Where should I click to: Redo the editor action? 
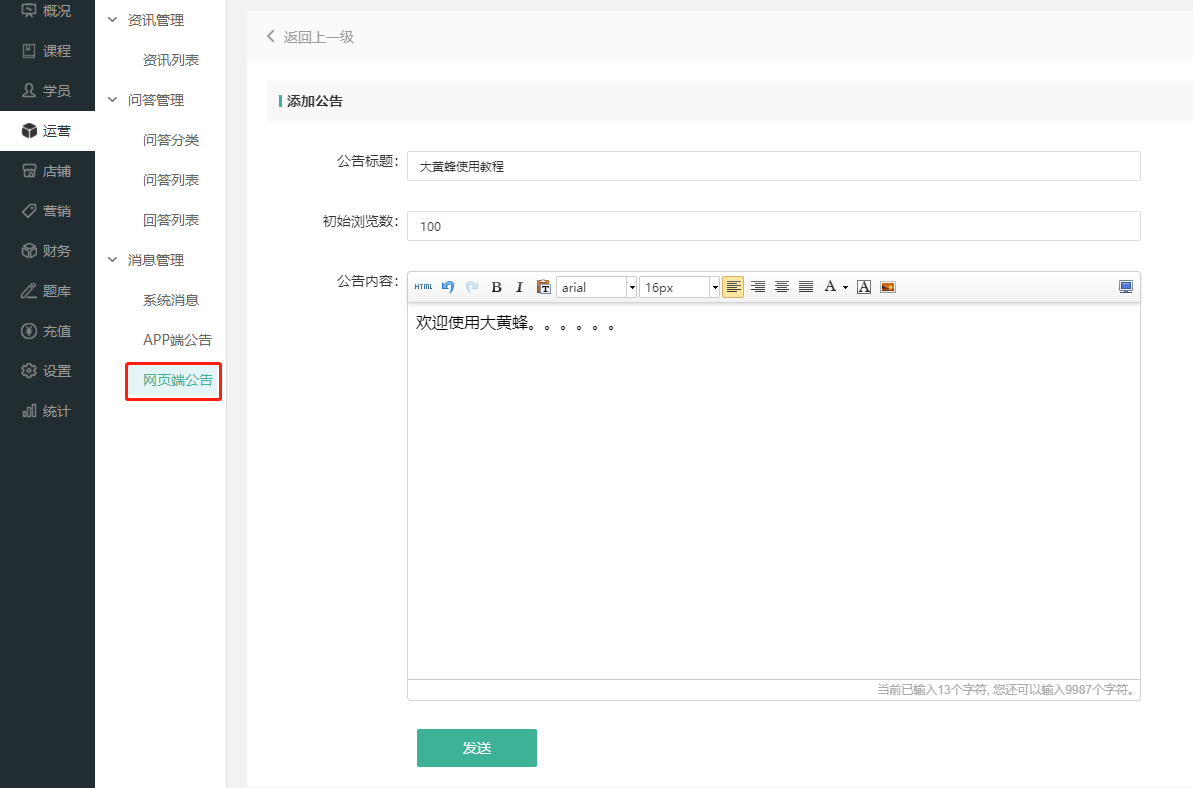(x=472, y=287)
